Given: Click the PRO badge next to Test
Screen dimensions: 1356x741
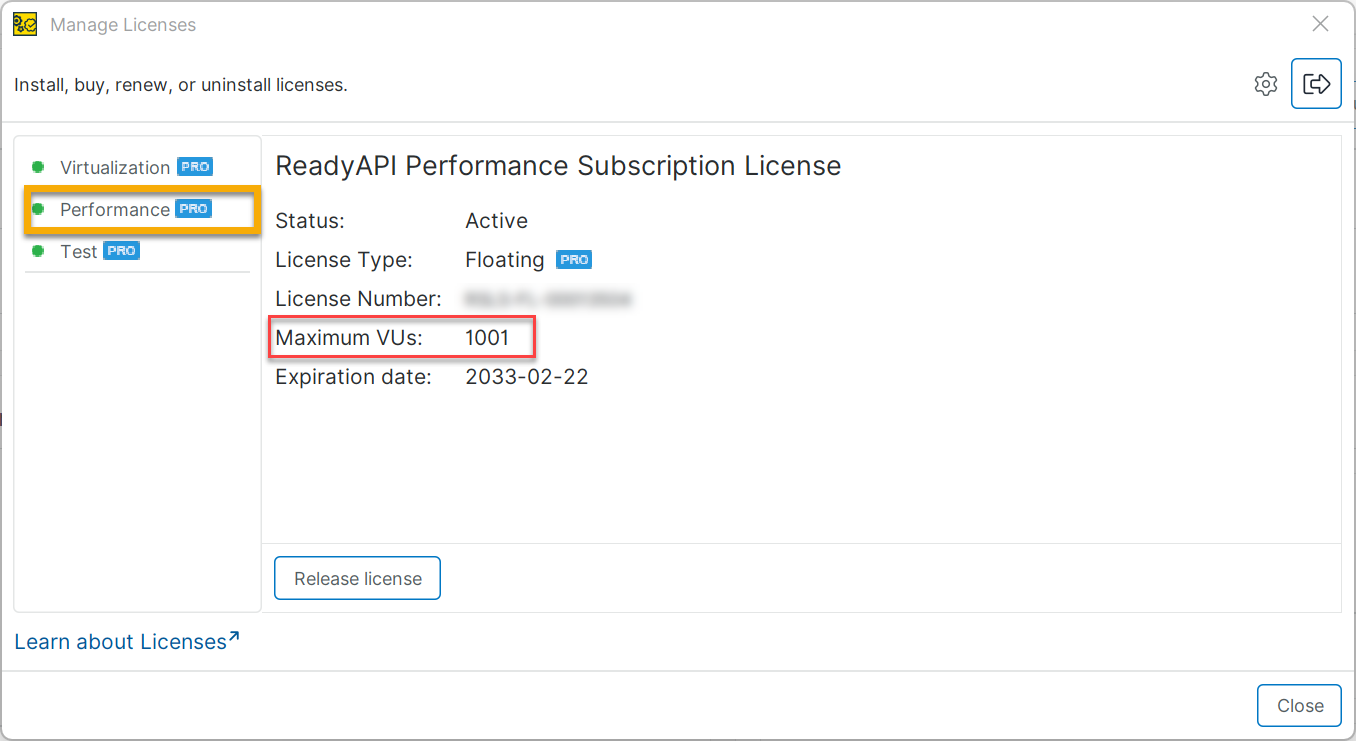Looking at the screenshot, I should (122, 251).
